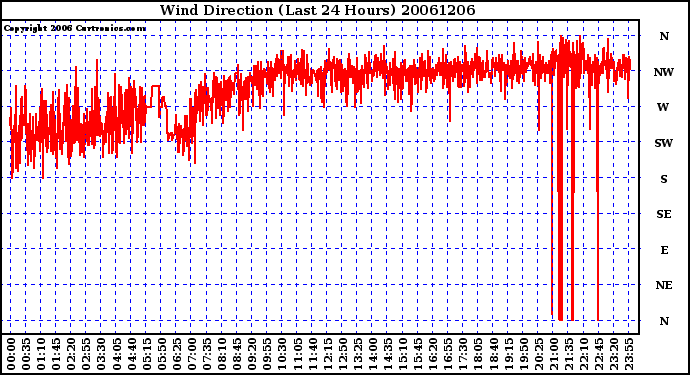Click the 04:05 time axis label

click(116, 354)
